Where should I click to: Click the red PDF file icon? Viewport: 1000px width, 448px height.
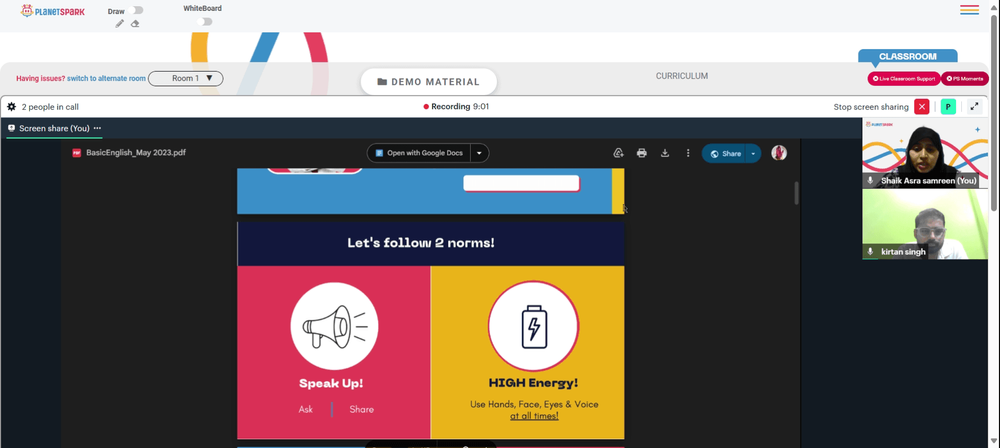point(77,153)
